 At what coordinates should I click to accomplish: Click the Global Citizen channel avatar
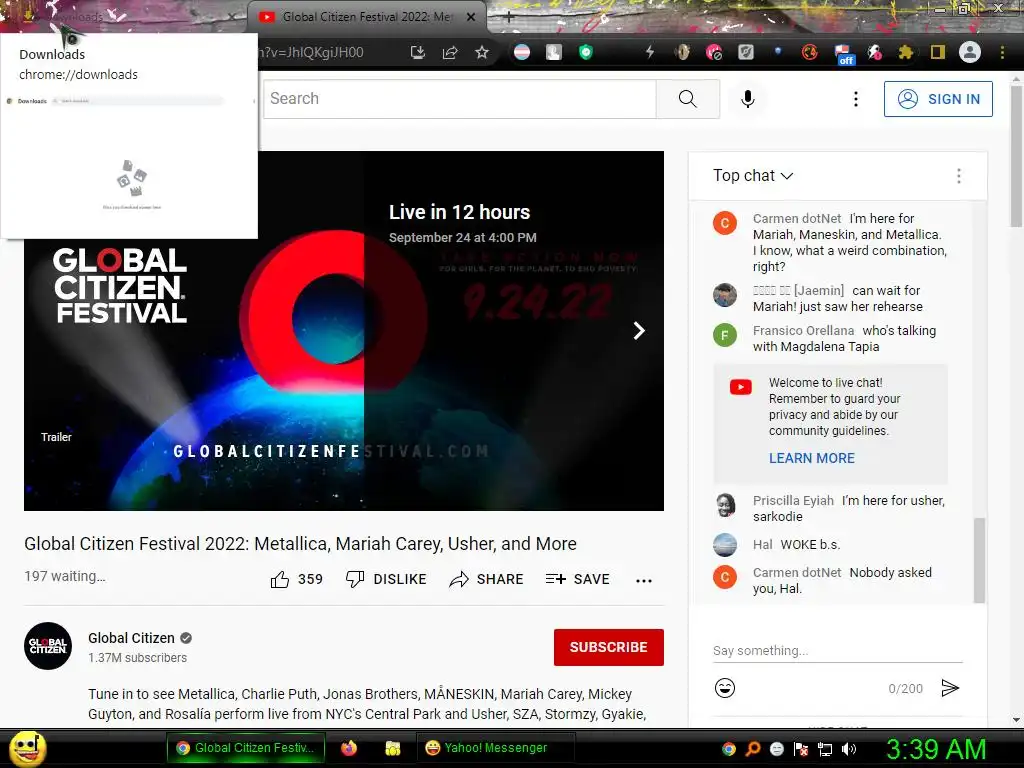coord(48,646)
